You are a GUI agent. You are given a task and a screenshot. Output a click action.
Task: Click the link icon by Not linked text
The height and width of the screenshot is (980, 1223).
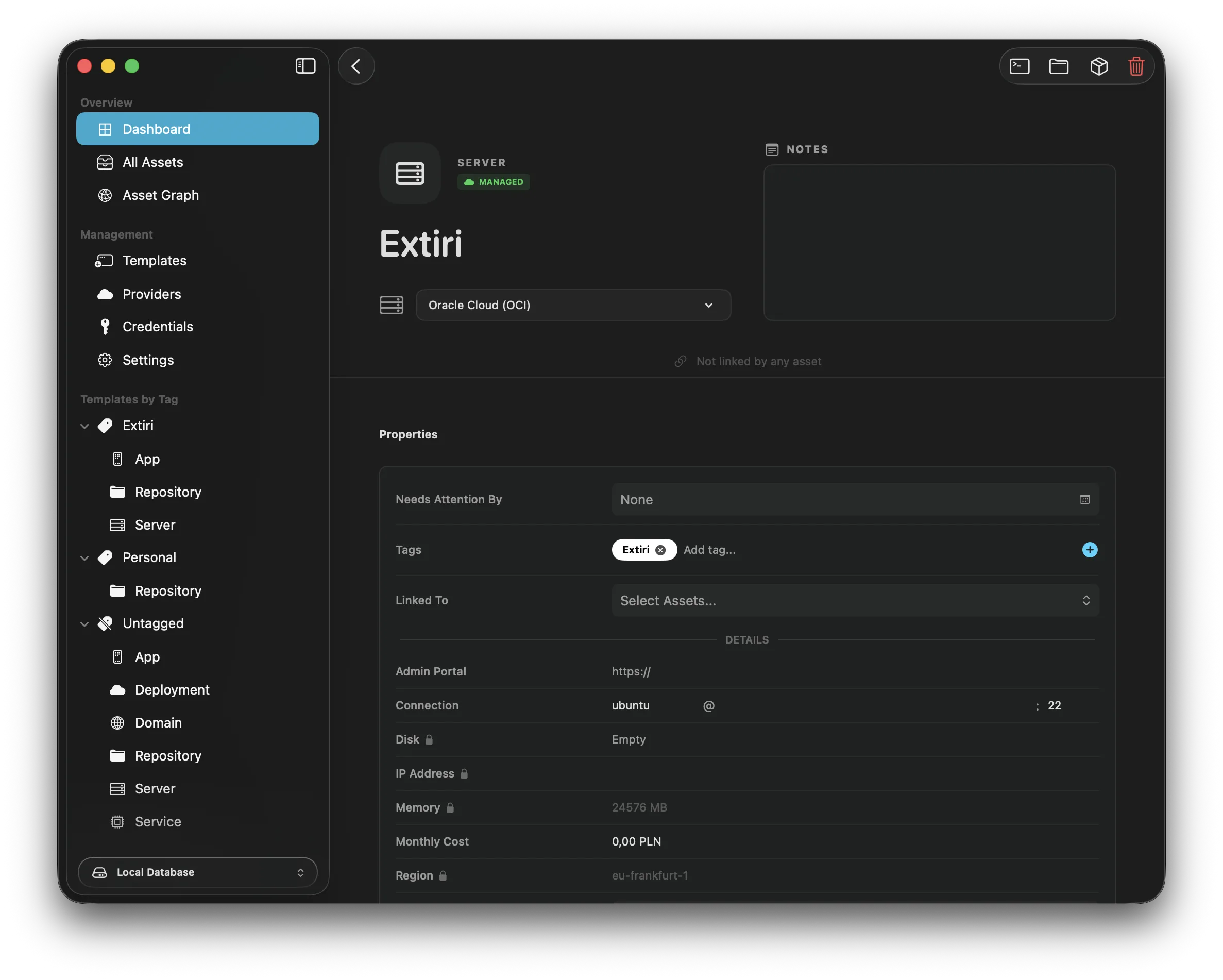680,361
